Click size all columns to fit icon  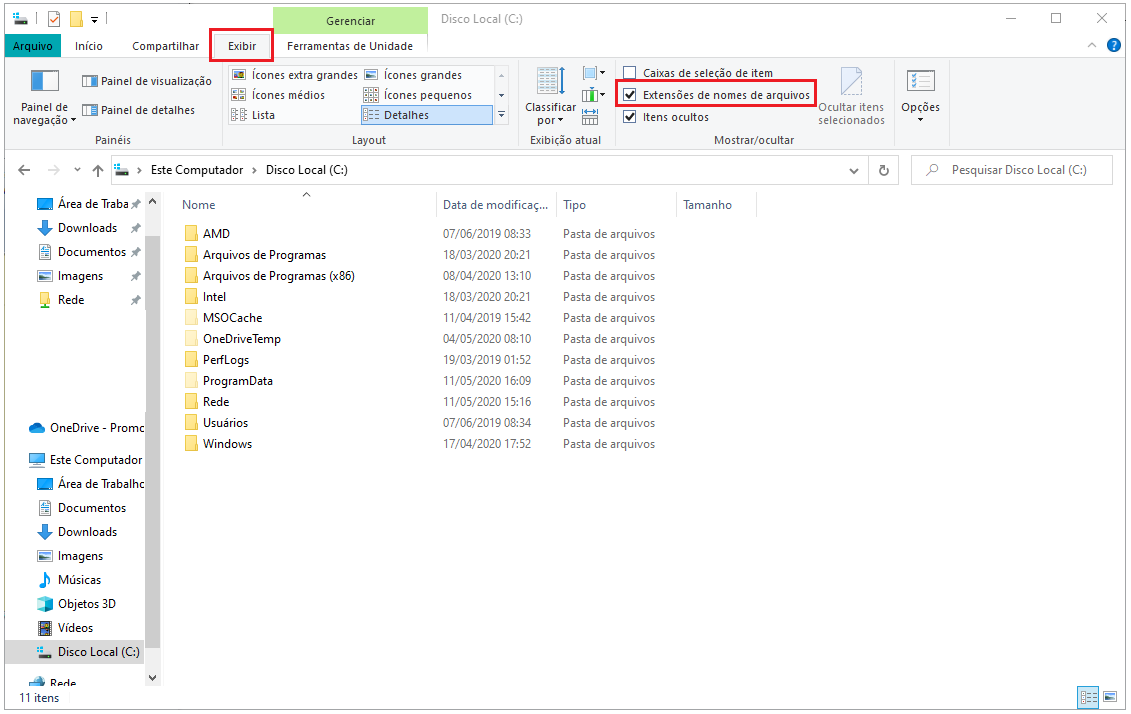point(590,116)
